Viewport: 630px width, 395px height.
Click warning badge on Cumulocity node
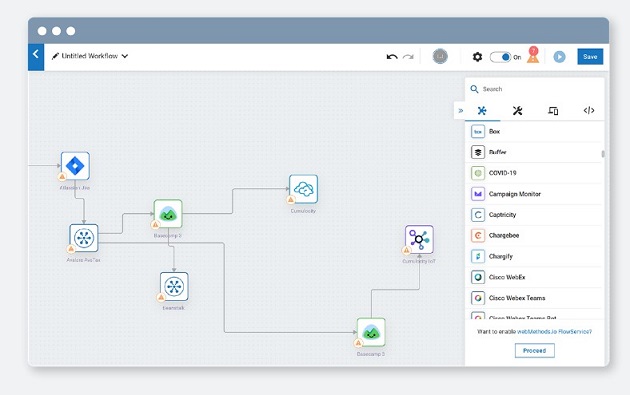click(290, 200)
